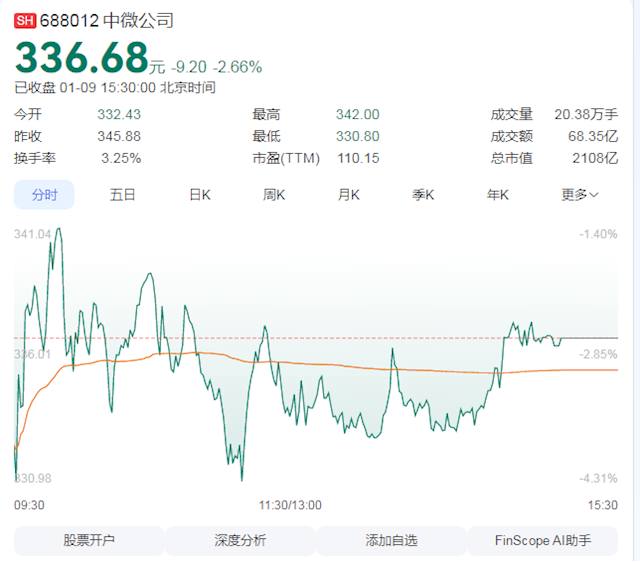
Task: Click the current price 336.68
Action: pos(80,58)
